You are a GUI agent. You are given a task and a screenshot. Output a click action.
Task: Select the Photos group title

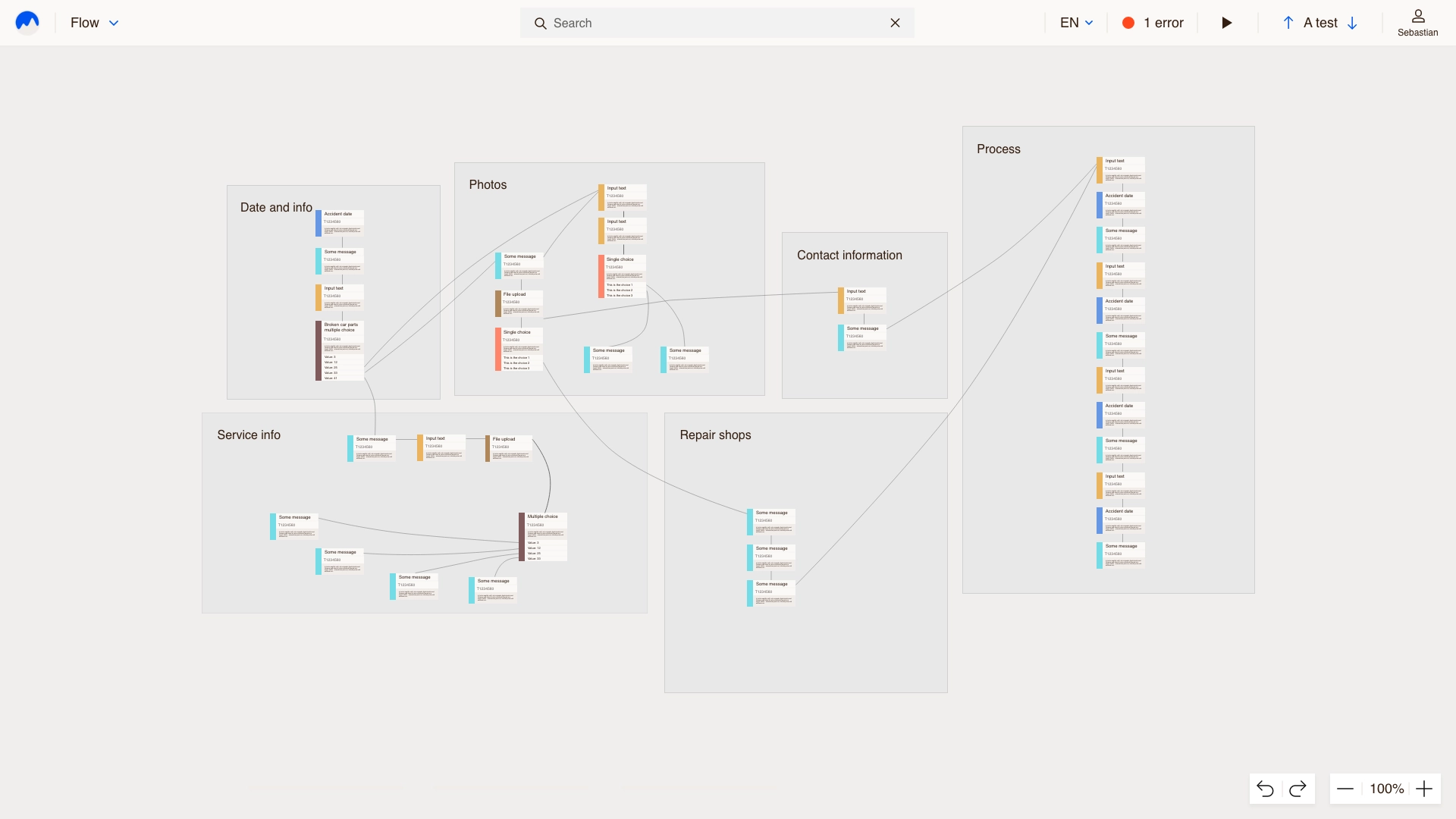point(488,184)
